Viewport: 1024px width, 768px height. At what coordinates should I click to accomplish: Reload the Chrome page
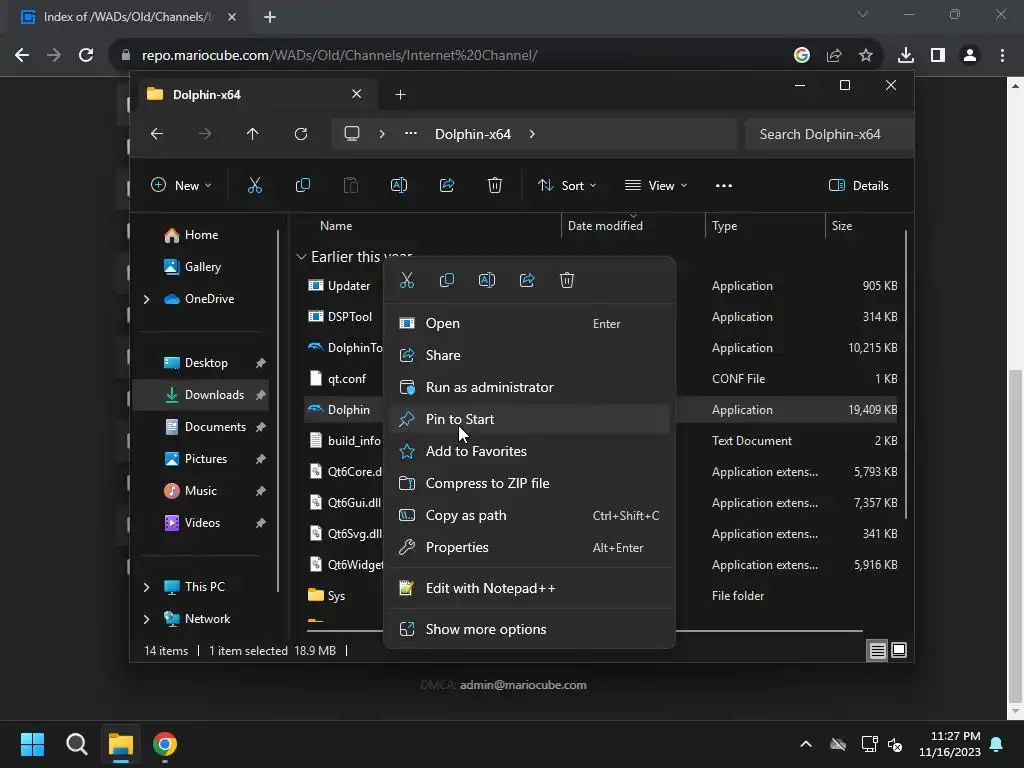[x=86, y=56]
